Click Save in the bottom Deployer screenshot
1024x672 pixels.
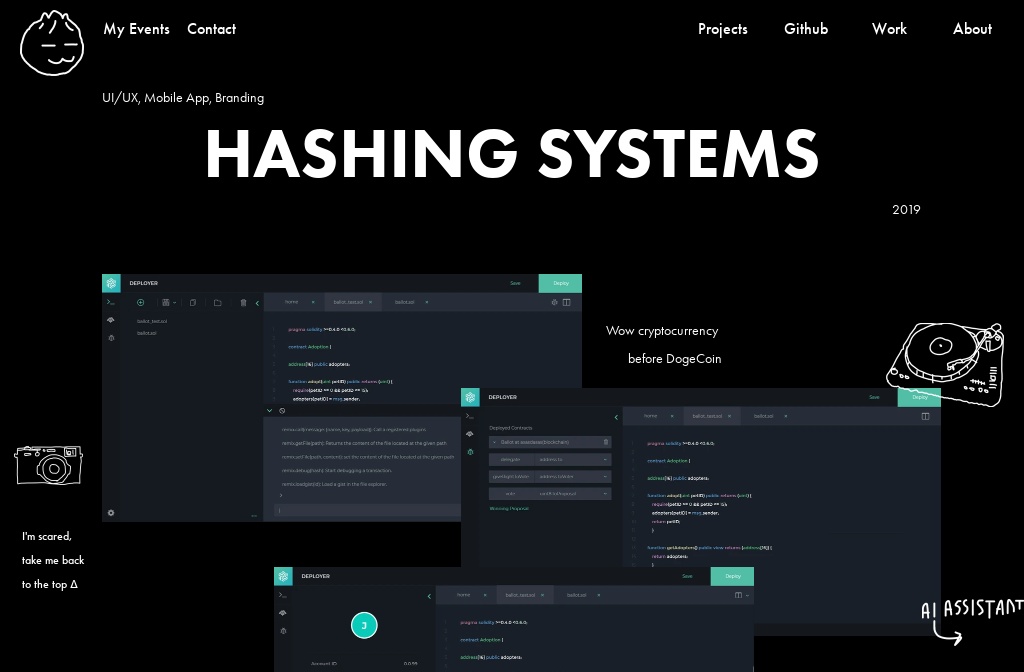(x=687, y=576)
